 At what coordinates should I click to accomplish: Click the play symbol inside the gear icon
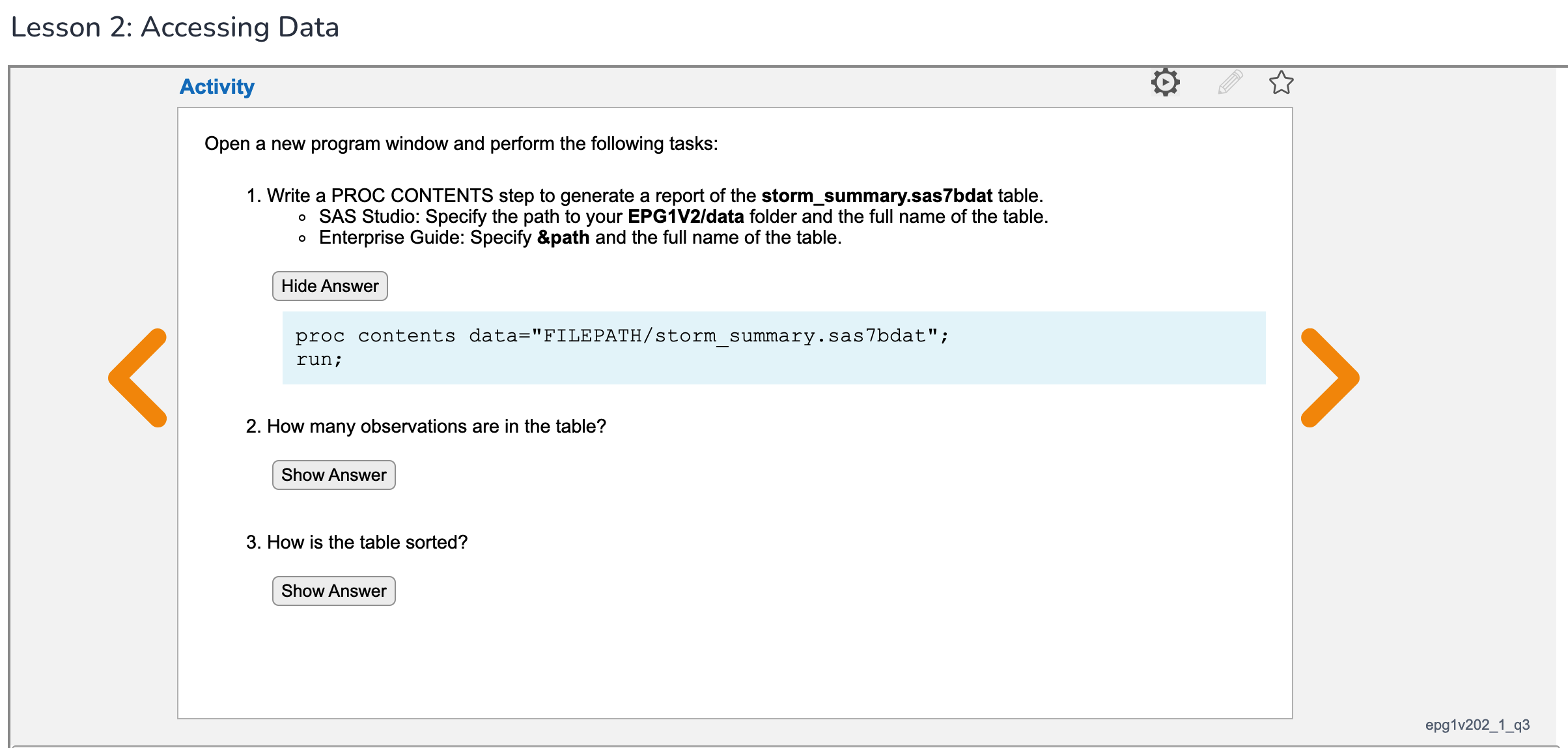point(1168,83)
